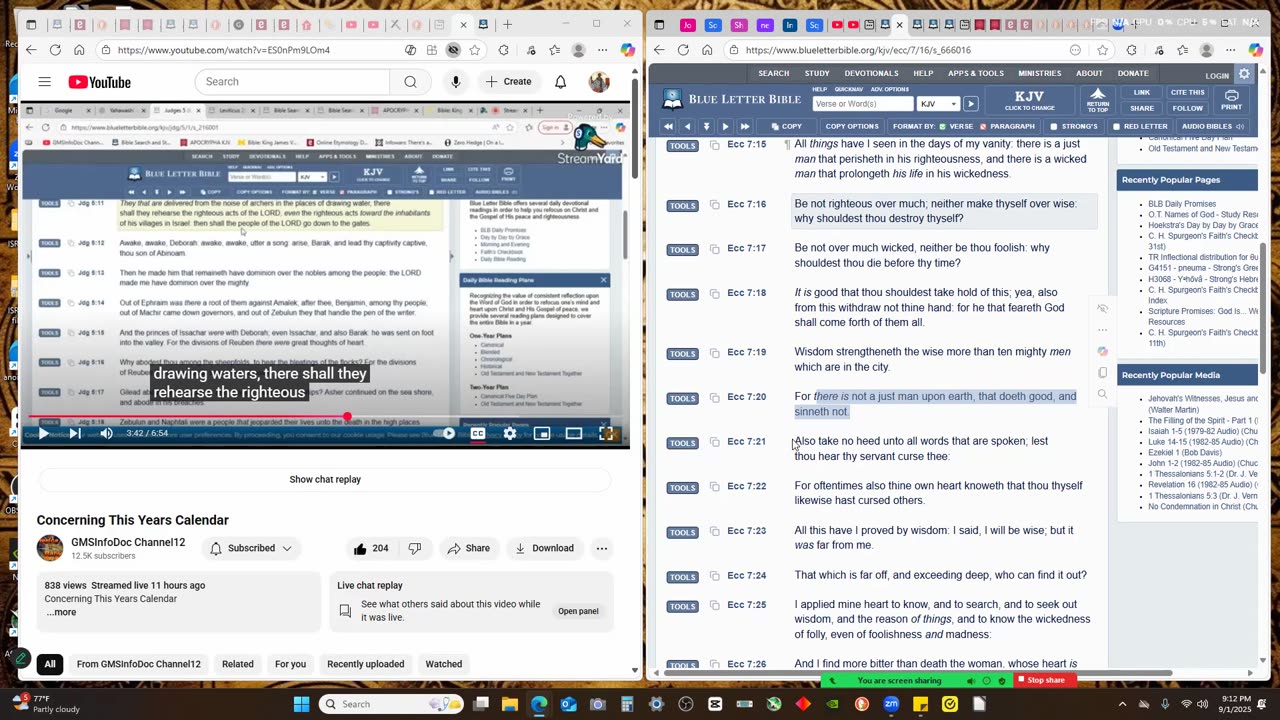Screen dimensions: 1280x720
Task: Open GMSInfoDoc Channel12 channel avatar
Action: tap(50, 548)
